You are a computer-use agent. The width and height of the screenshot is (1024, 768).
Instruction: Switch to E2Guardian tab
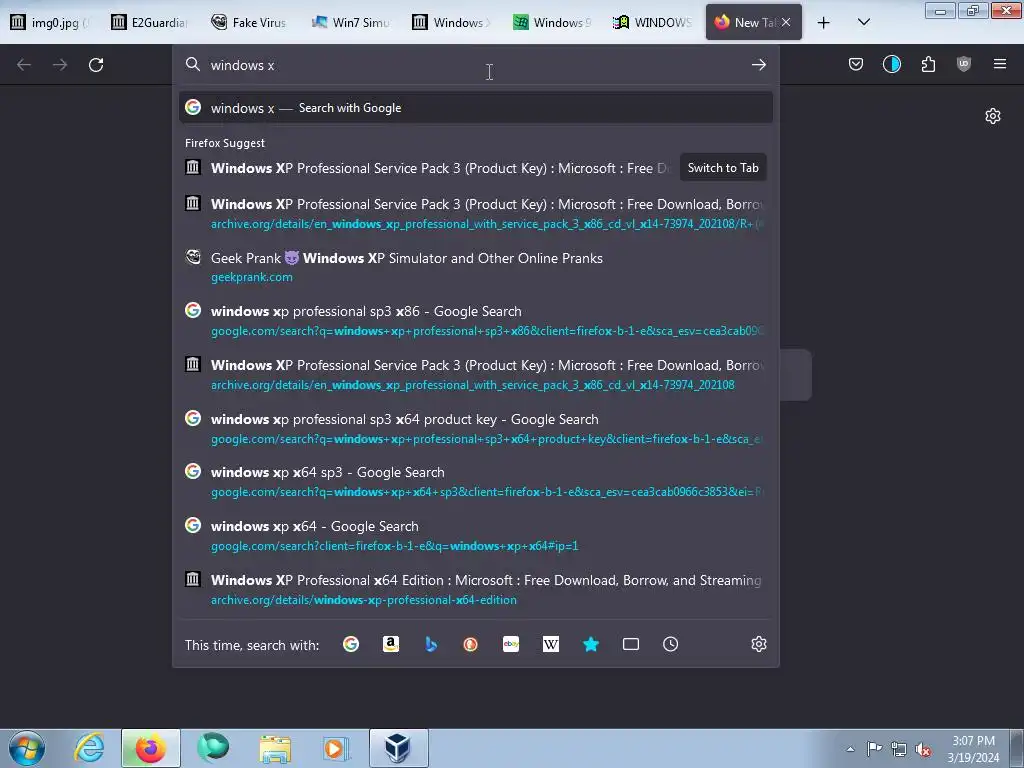pyautogui.click(x=150, y=22)
